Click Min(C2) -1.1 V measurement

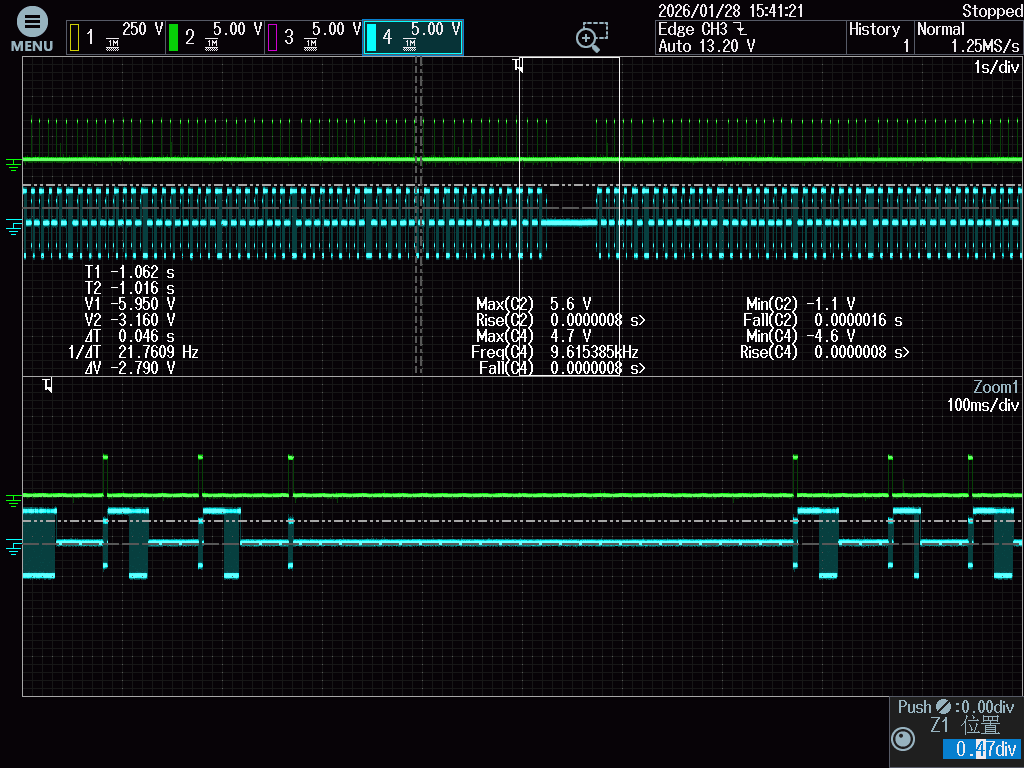coord(801,304)
